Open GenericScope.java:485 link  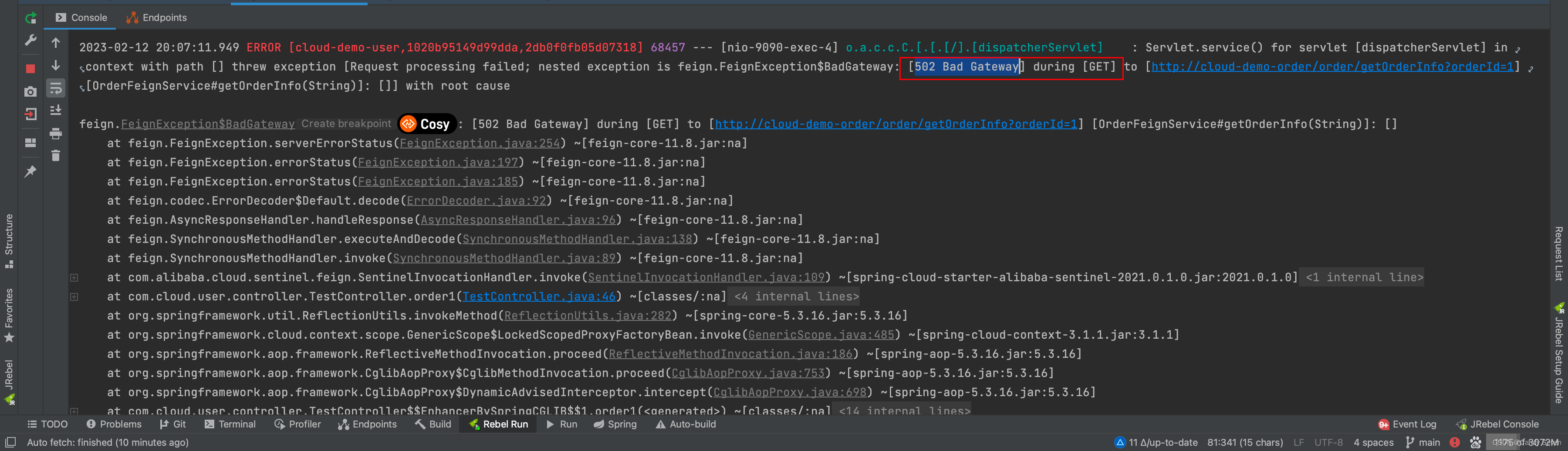[821, 335]
